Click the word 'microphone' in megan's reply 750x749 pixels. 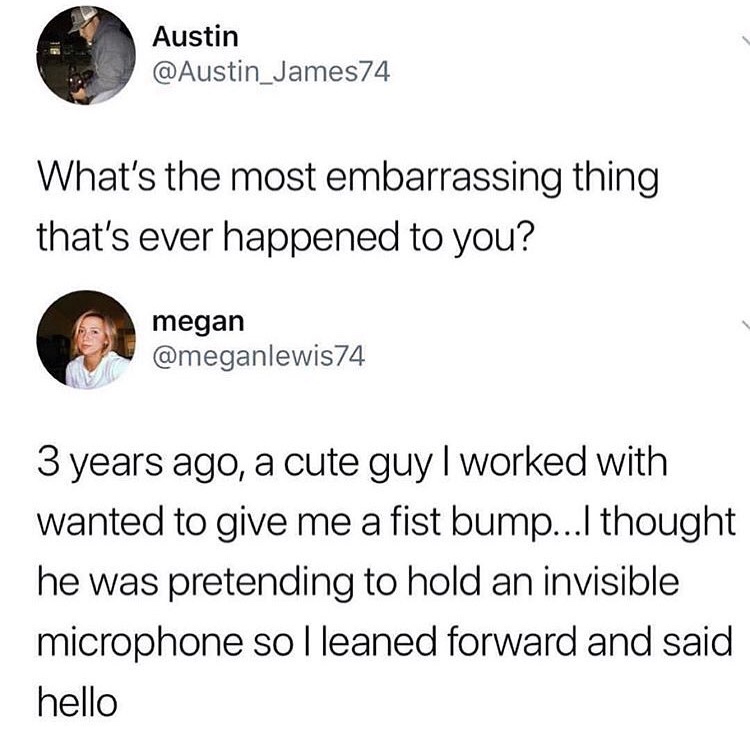pyautogui.click(x=140, y=642)
